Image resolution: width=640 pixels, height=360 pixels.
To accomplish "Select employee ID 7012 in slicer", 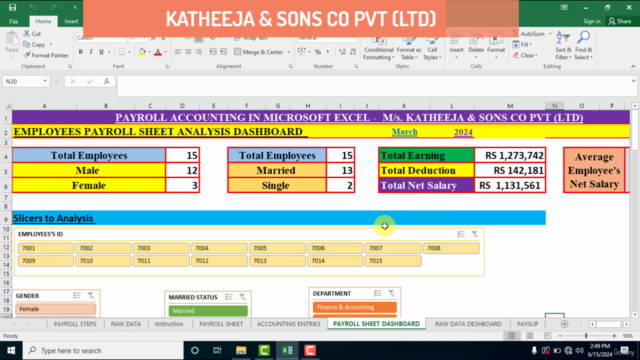I will [x=219, y=260].
